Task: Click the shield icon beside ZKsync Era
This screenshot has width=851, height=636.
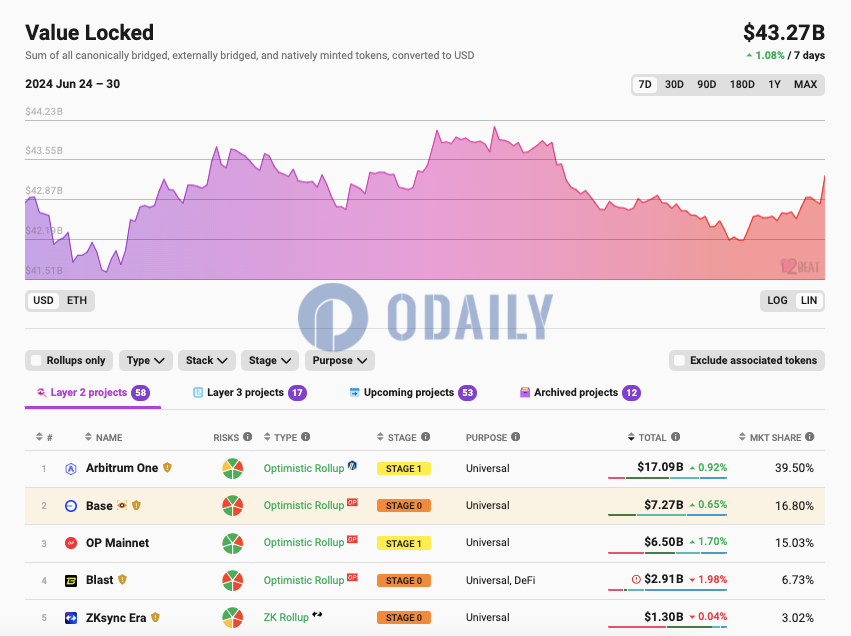Action: tap(155, 617)
